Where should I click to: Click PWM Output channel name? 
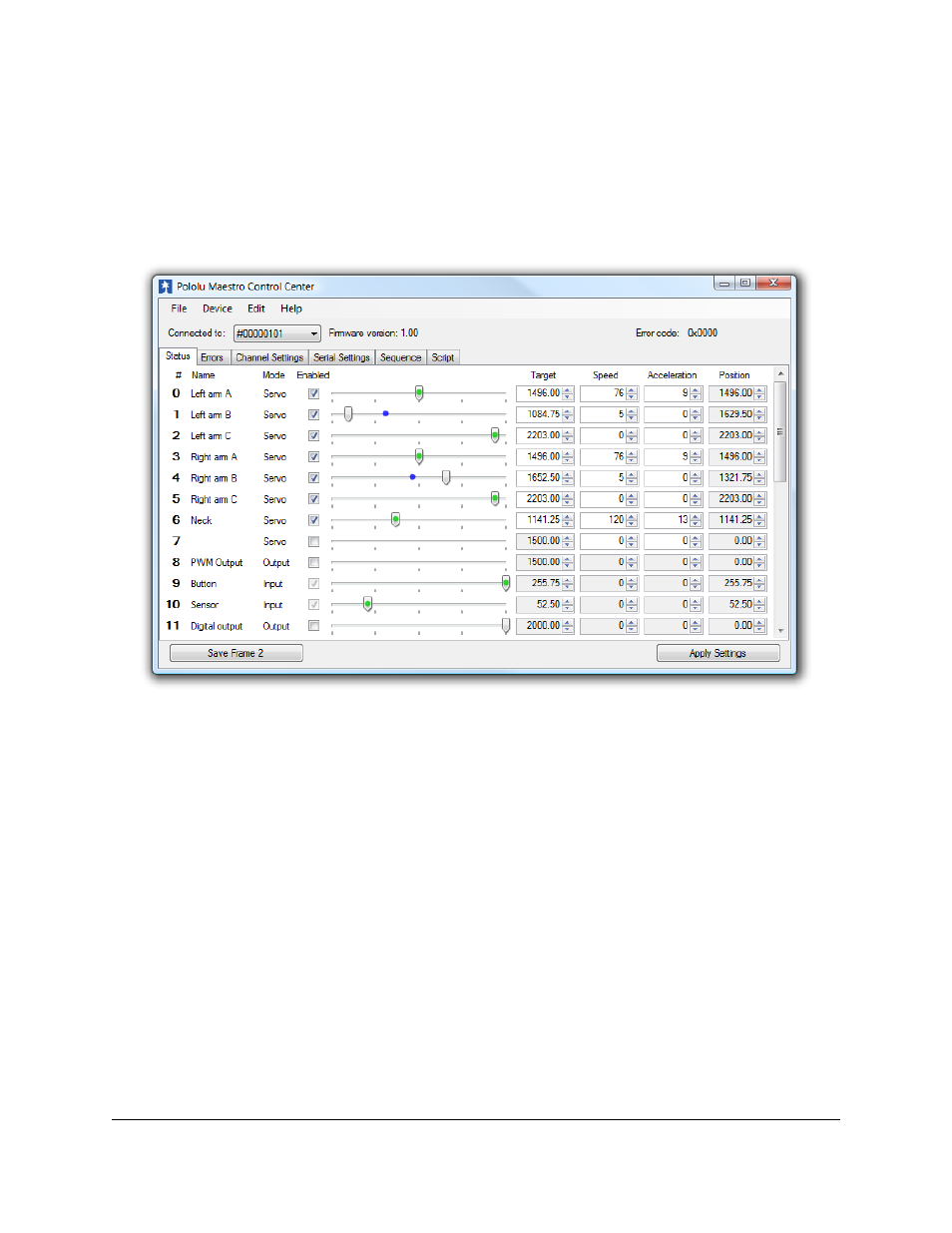(217, 563)
